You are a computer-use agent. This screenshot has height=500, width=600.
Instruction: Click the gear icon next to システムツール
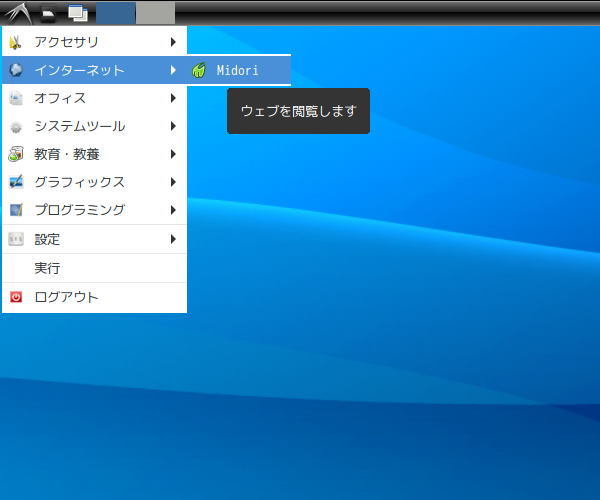tap(16, 126)
